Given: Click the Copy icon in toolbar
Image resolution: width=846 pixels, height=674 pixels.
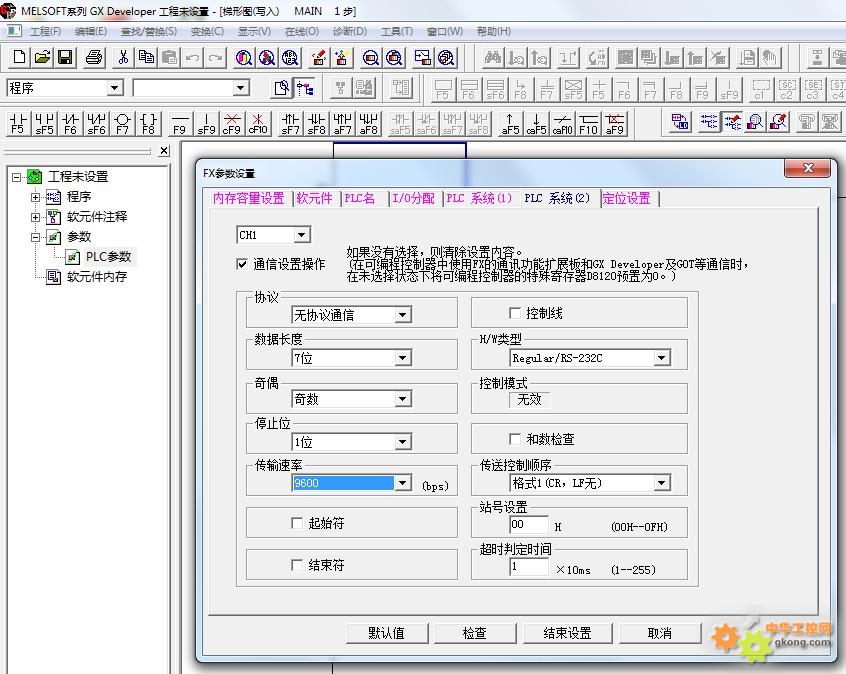Looking at the screenshot, I should coord(146,57).
